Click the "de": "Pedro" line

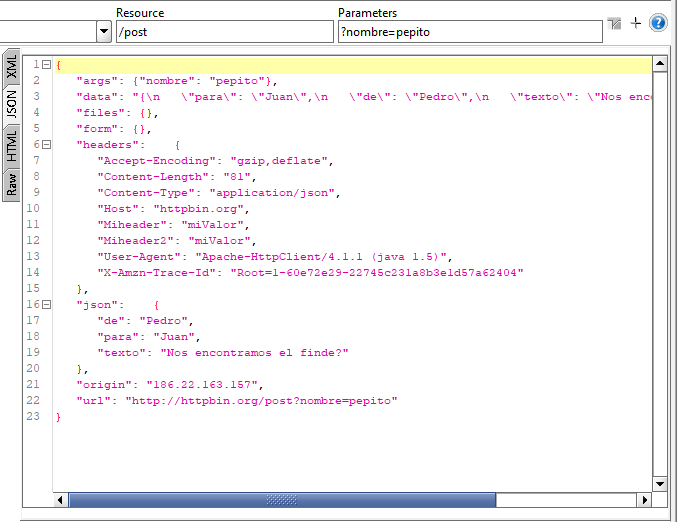point(145,321)
